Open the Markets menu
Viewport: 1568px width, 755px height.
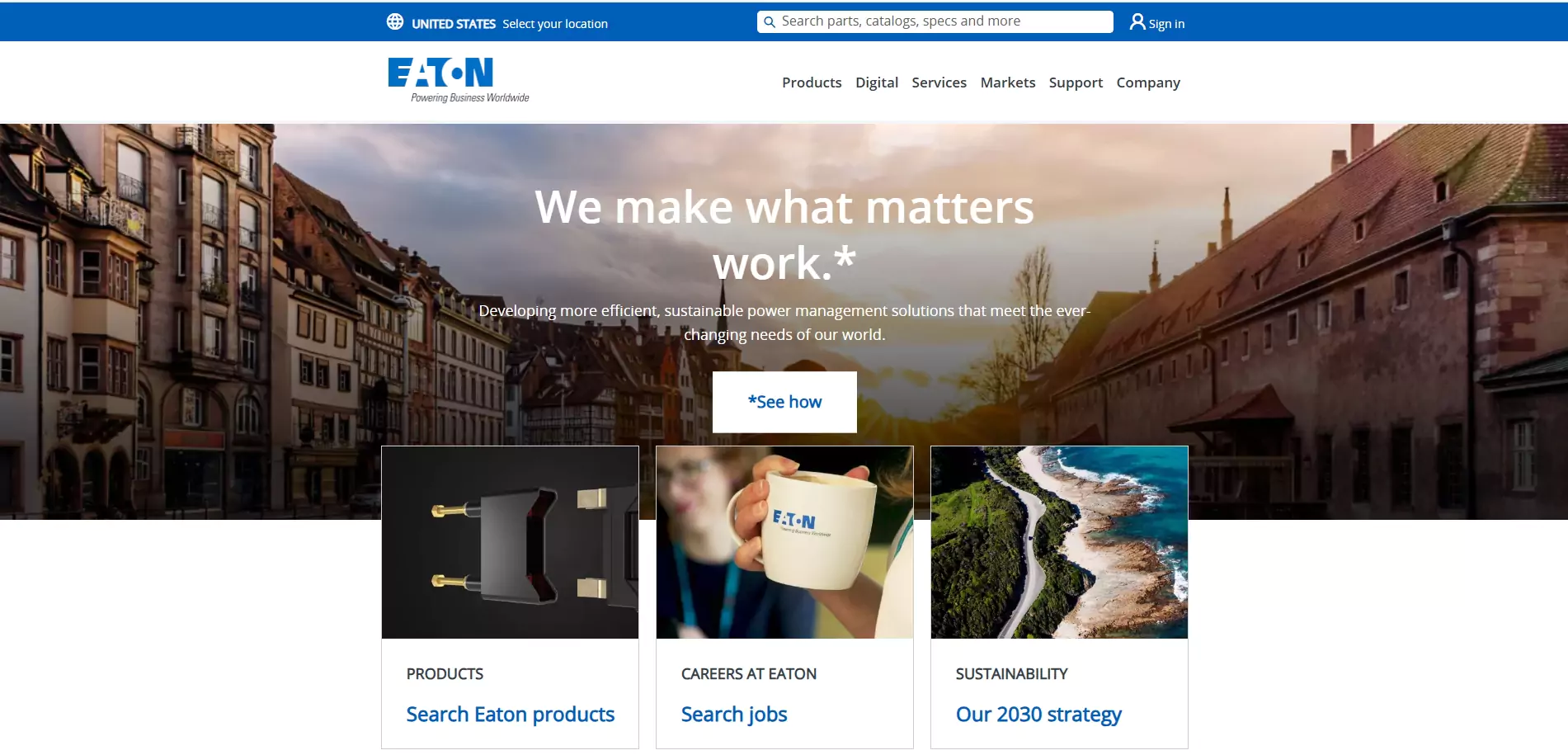(1008, 83)
